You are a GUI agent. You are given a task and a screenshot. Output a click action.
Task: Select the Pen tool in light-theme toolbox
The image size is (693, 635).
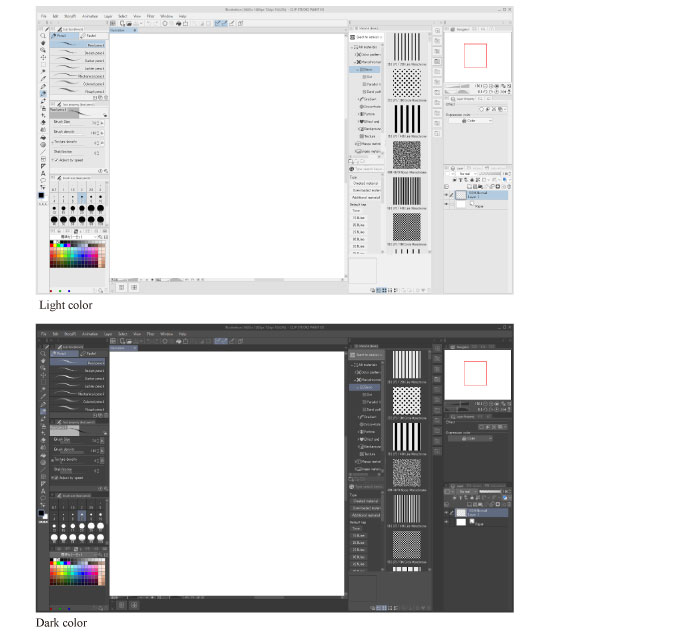(x=43, y=86)
